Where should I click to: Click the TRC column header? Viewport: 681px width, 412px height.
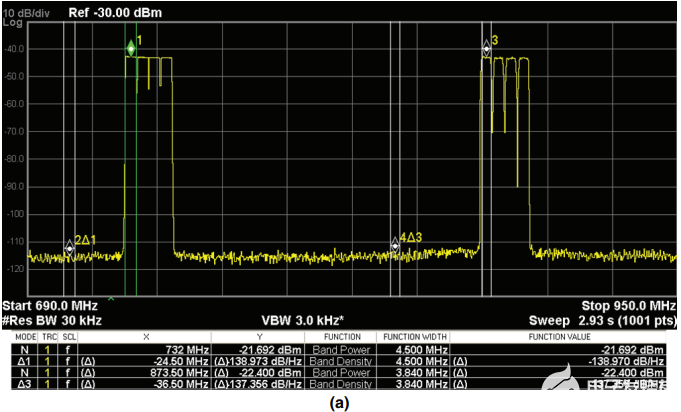[x=50, y=337]
